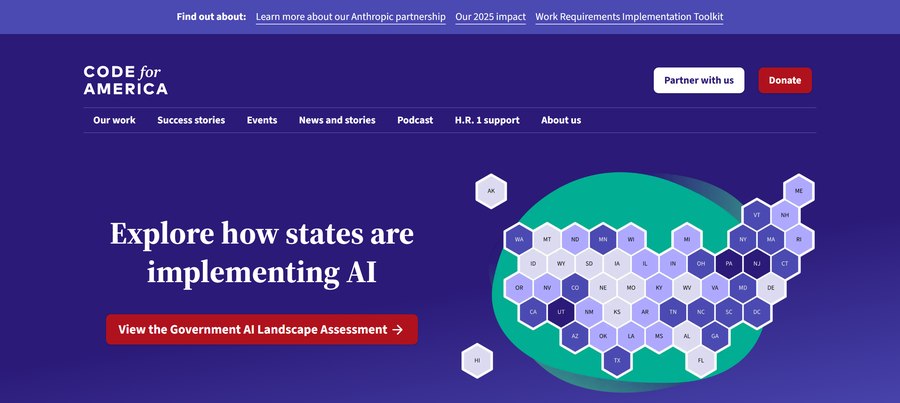Viewport: 900px width, 403px height.
Task: Choose the DC hexagon tile
Action: click(x=757, y=312)
